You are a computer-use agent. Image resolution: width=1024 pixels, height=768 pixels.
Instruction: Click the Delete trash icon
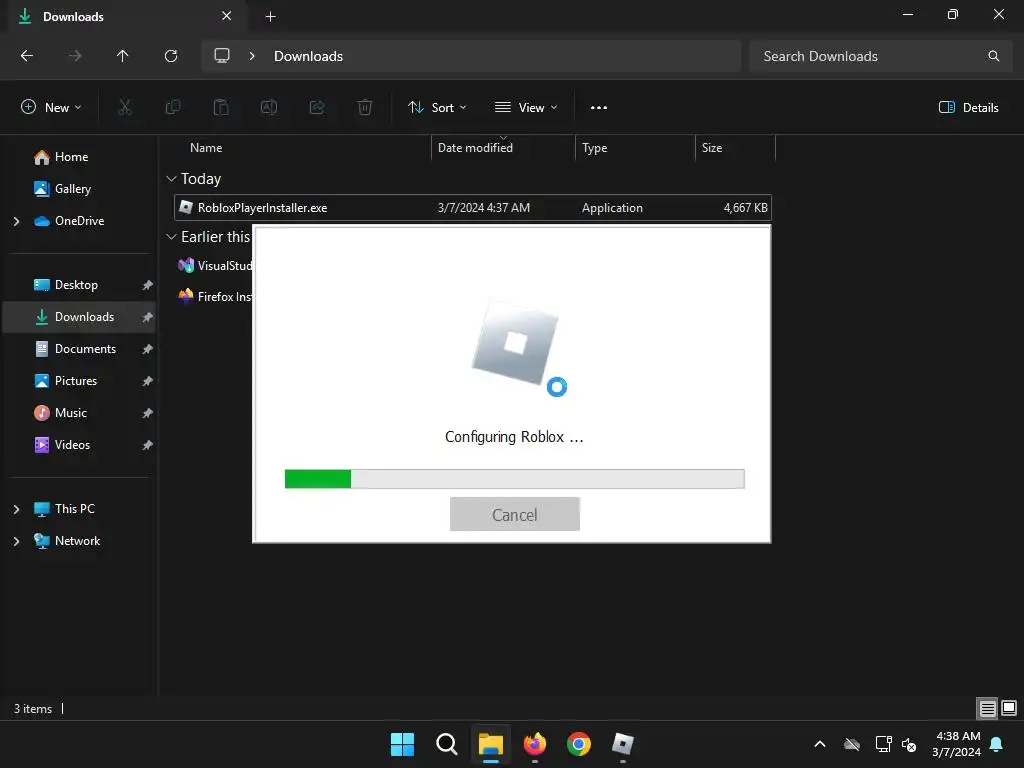point(365,107)
